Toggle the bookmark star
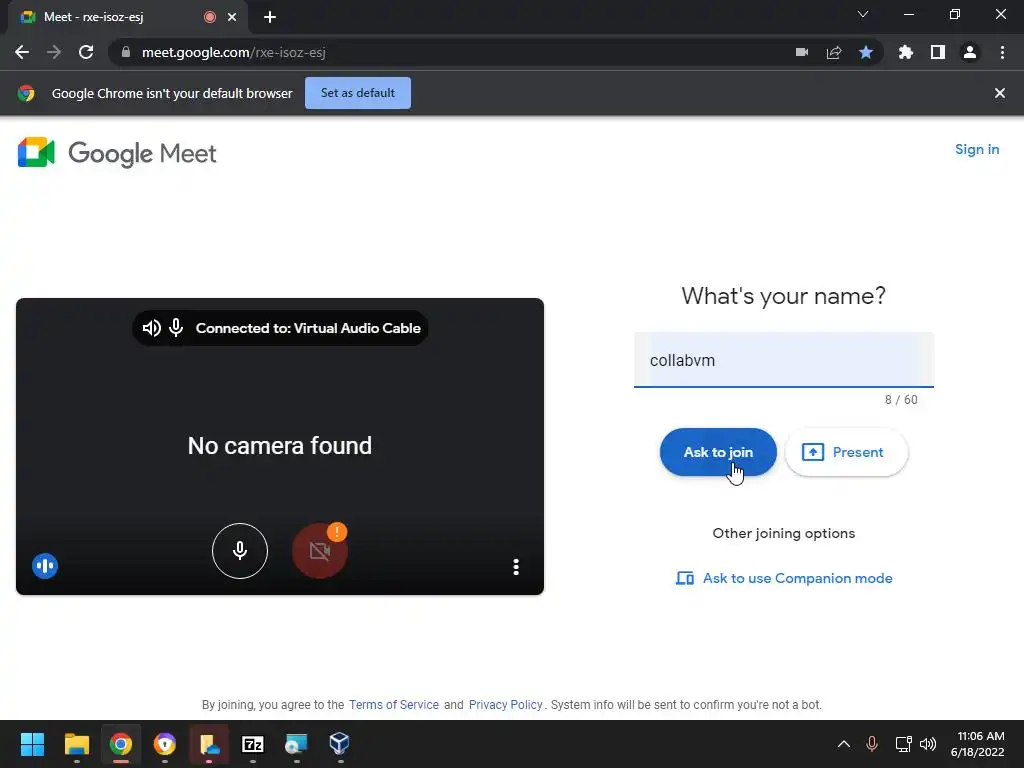The width and height of the screenshot is (1024, 768). click(x=866, y=52)
